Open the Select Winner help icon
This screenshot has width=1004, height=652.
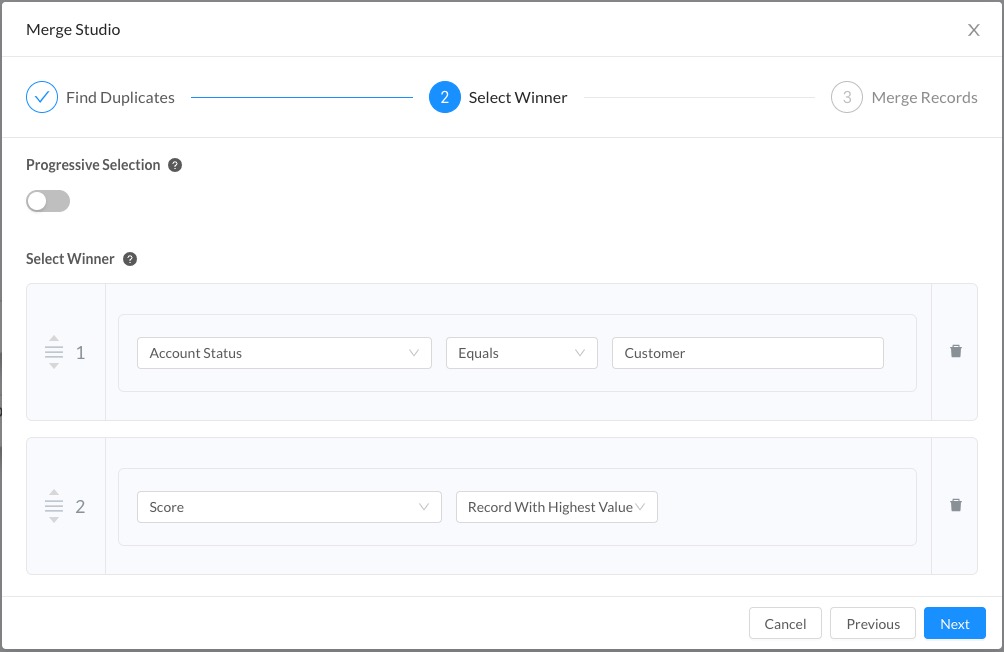point(130,259)
